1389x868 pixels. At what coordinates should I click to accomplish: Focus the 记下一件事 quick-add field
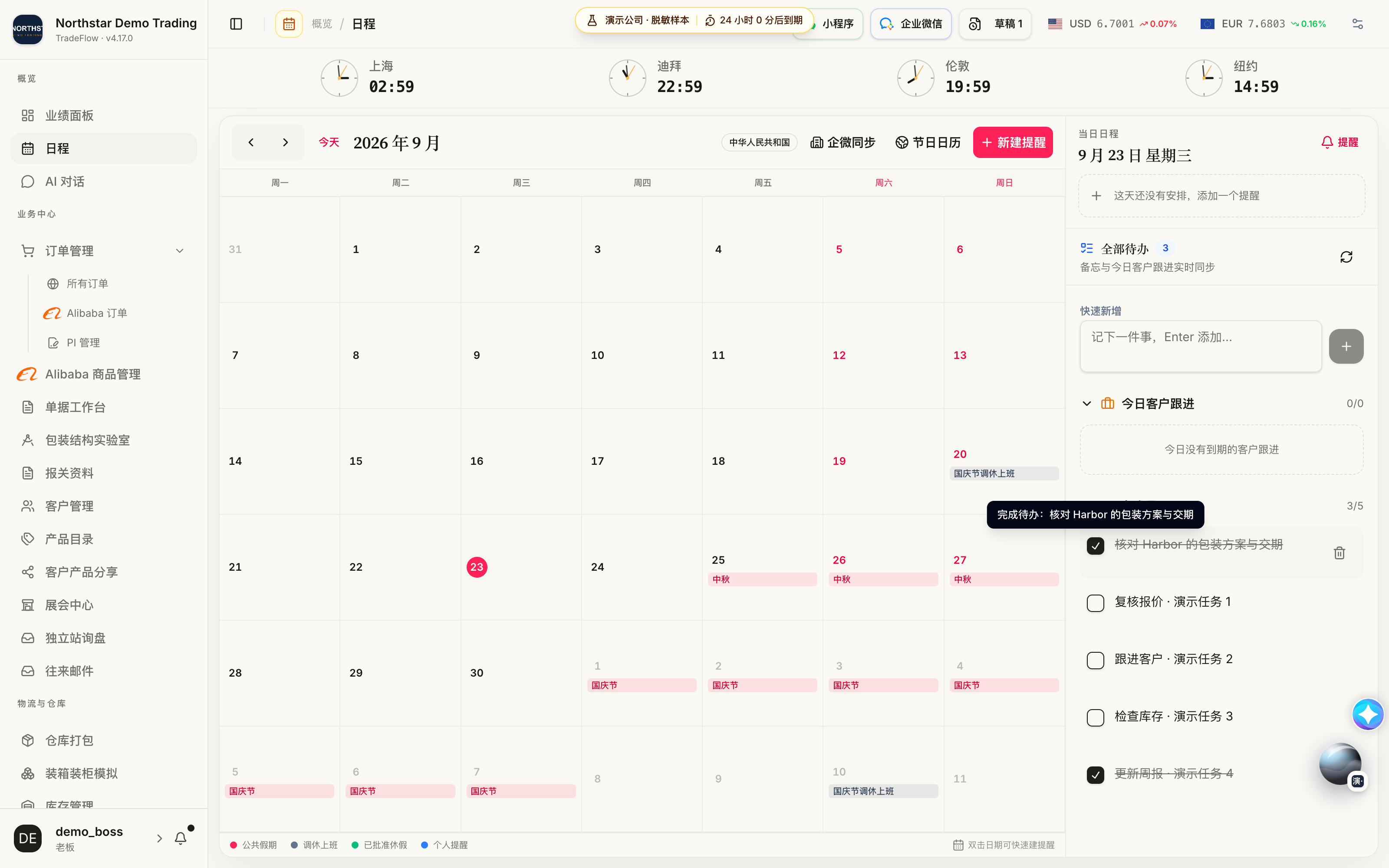pos(1200,346)
